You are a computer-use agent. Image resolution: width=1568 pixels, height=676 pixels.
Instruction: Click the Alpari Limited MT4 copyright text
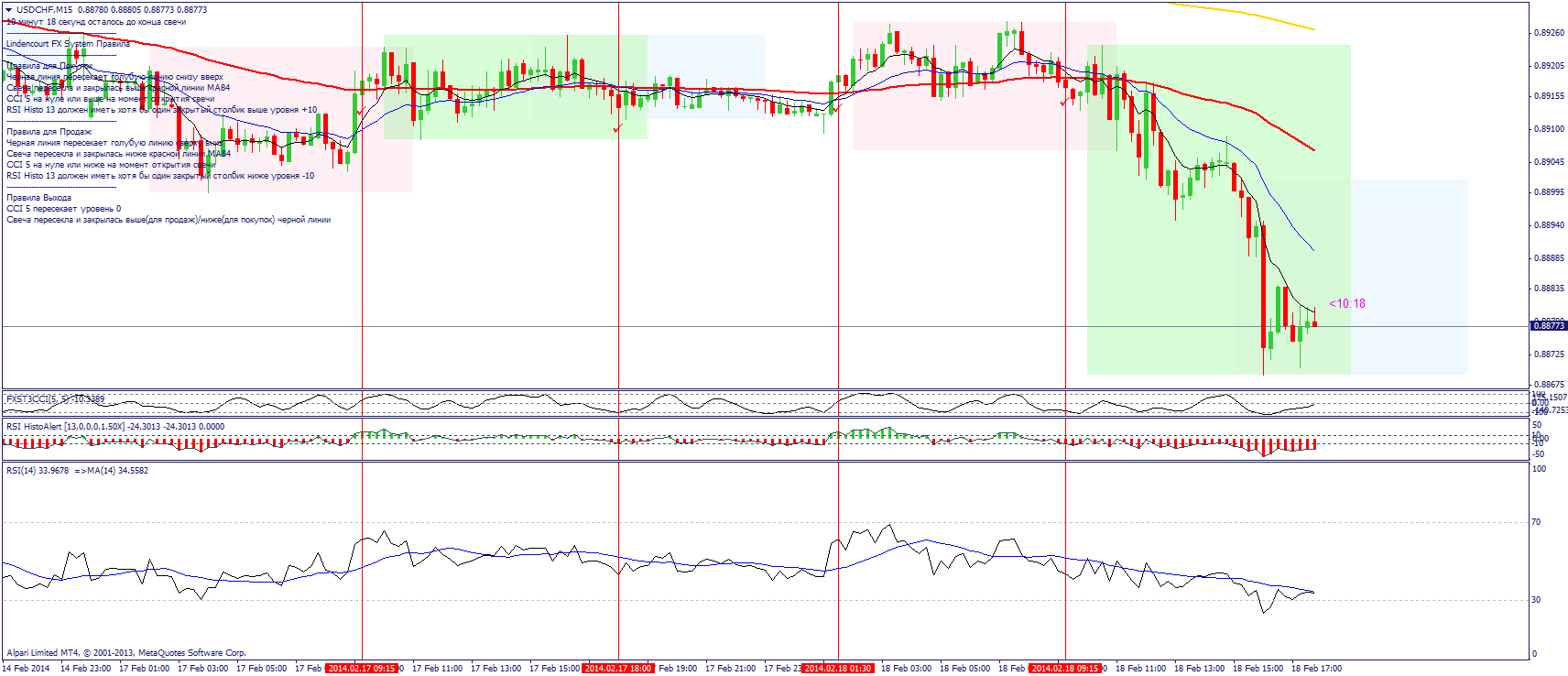pyautogui.click(x=126, y=653)
